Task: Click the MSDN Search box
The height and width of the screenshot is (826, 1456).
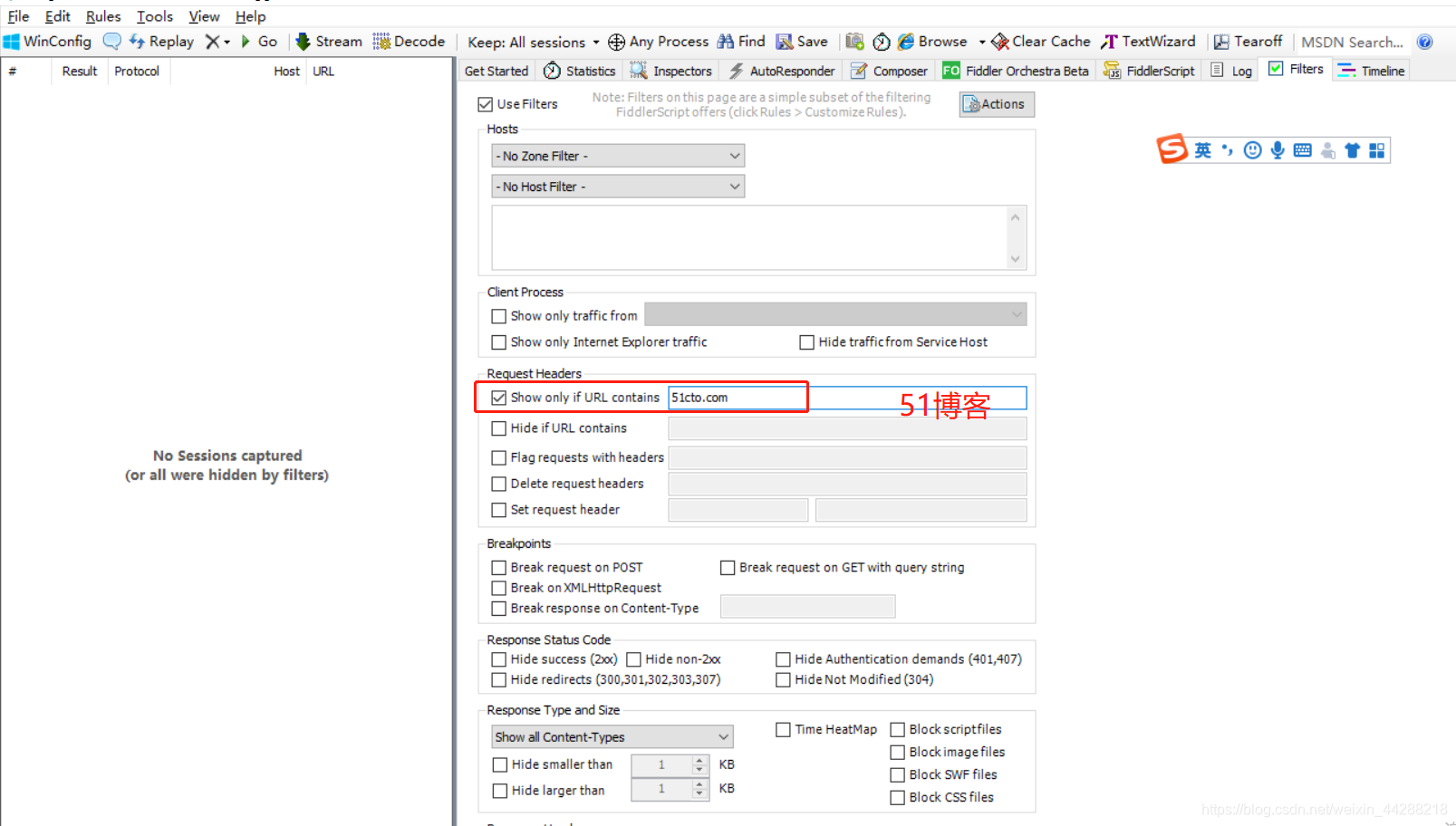Action: 1352,43
